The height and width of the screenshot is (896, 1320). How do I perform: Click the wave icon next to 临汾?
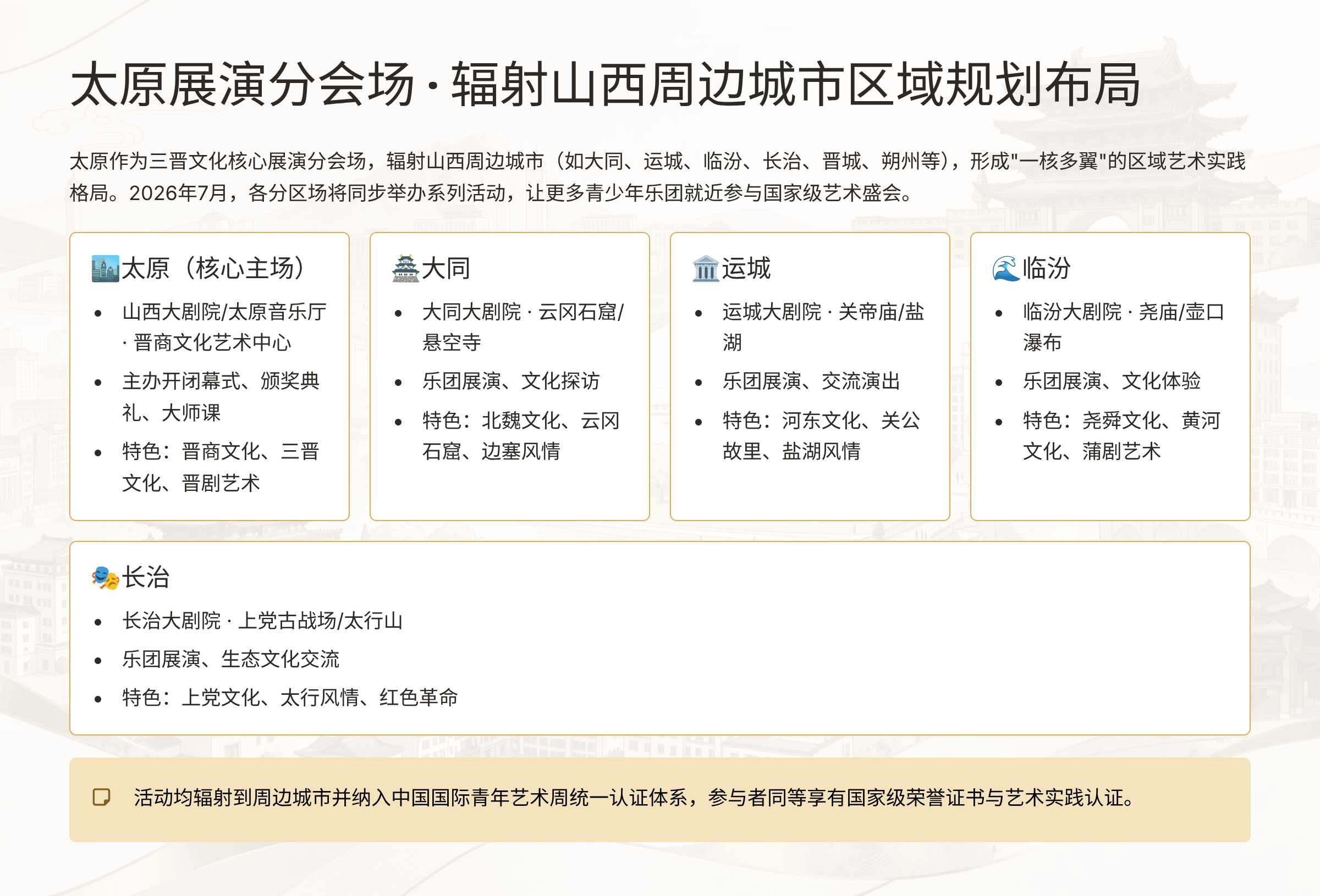coord(1006,269)
